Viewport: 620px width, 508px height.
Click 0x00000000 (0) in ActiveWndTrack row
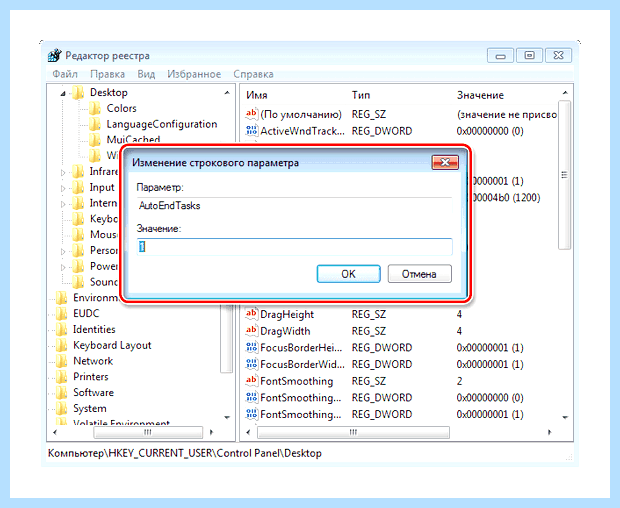click(x=490, y=131)
